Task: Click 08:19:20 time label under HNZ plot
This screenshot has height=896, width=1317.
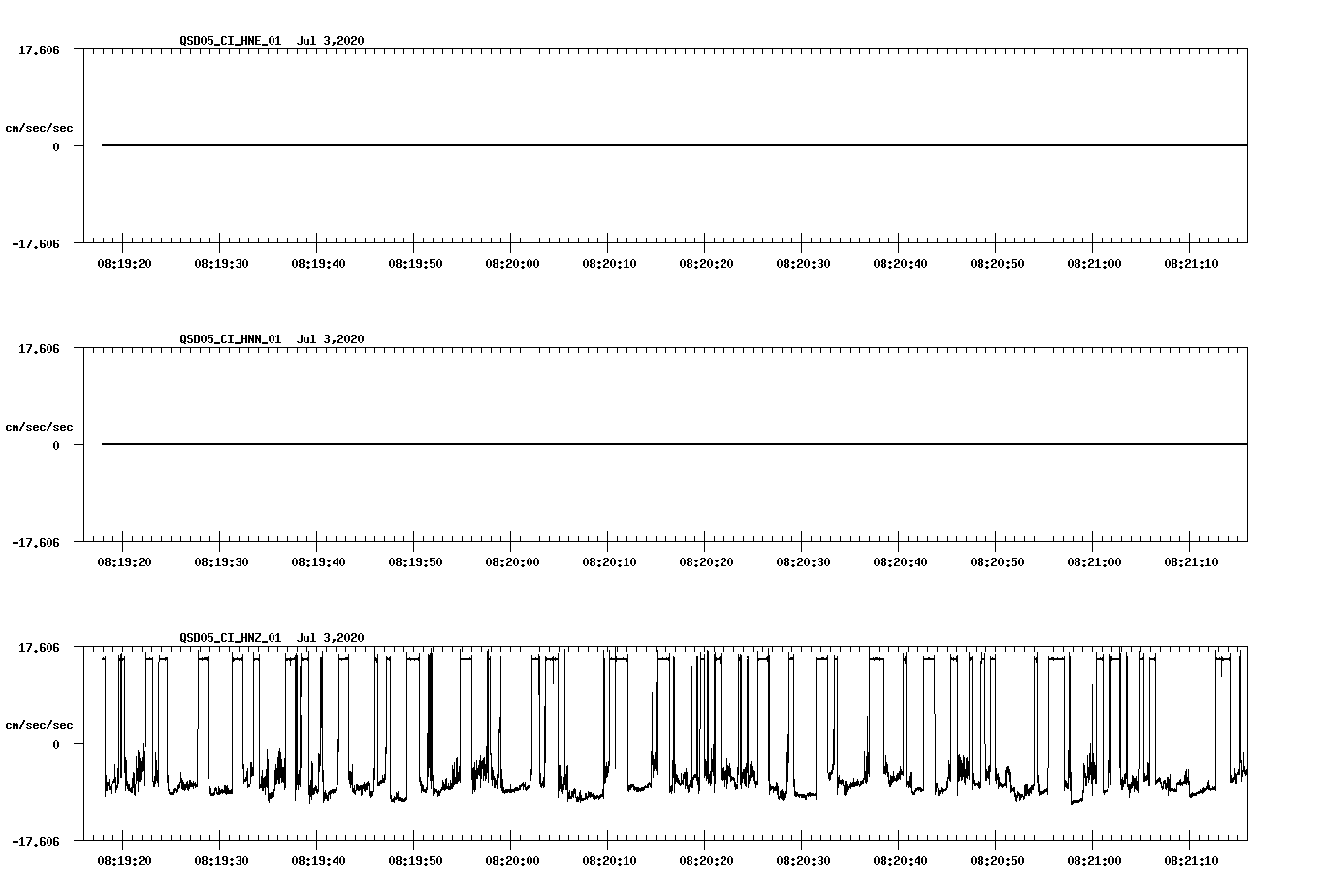Action: click(x=124, y=860)
